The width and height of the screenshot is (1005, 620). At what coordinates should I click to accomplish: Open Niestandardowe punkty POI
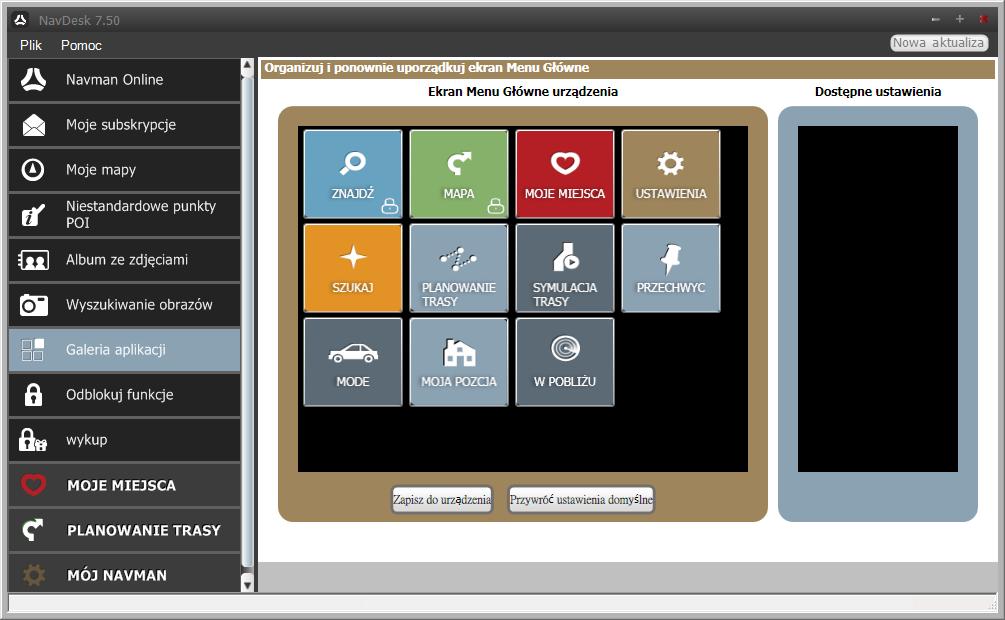point(124,215)
